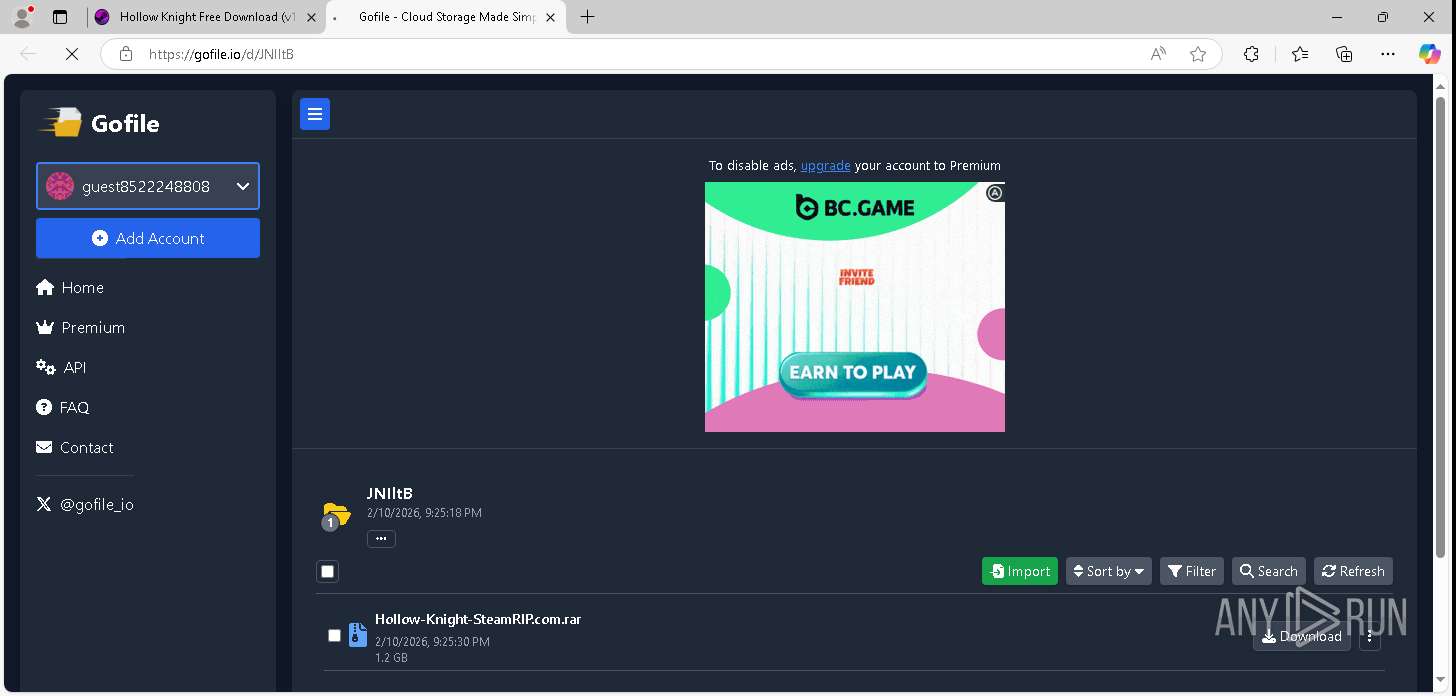Open the Copilot icon

(1430, 54)
